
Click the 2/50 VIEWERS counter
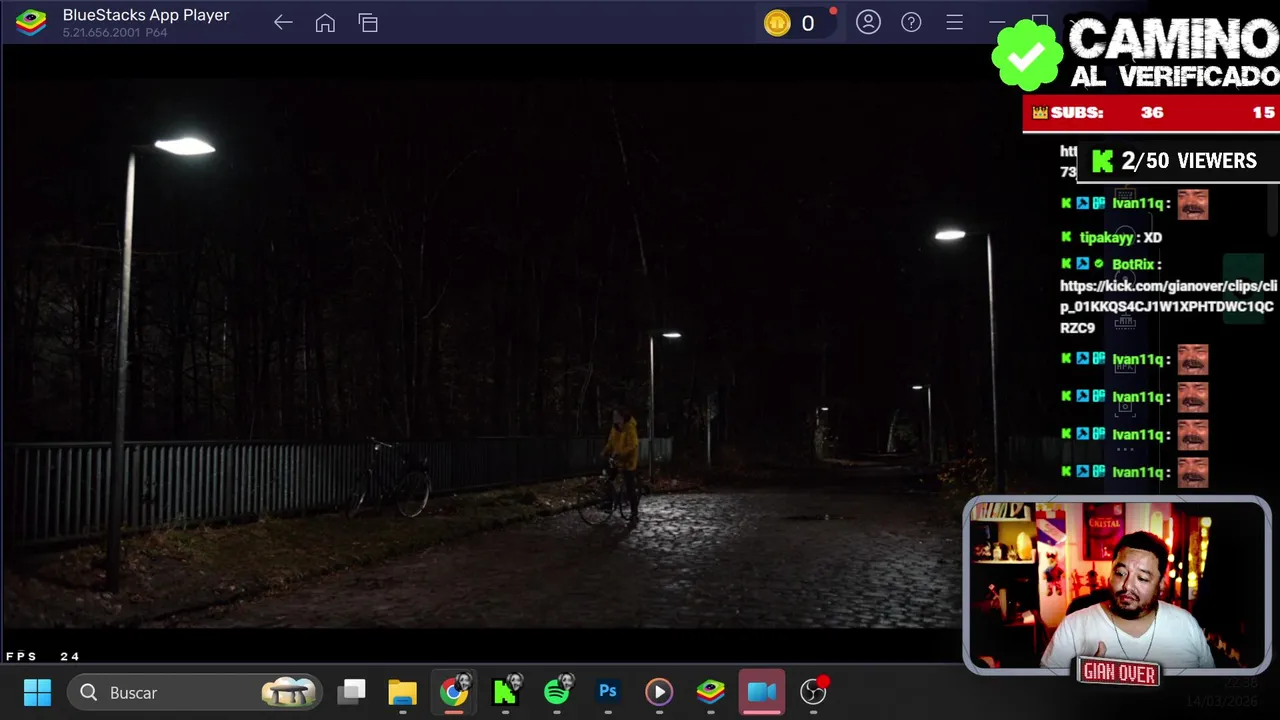[x=1178, y=161]
